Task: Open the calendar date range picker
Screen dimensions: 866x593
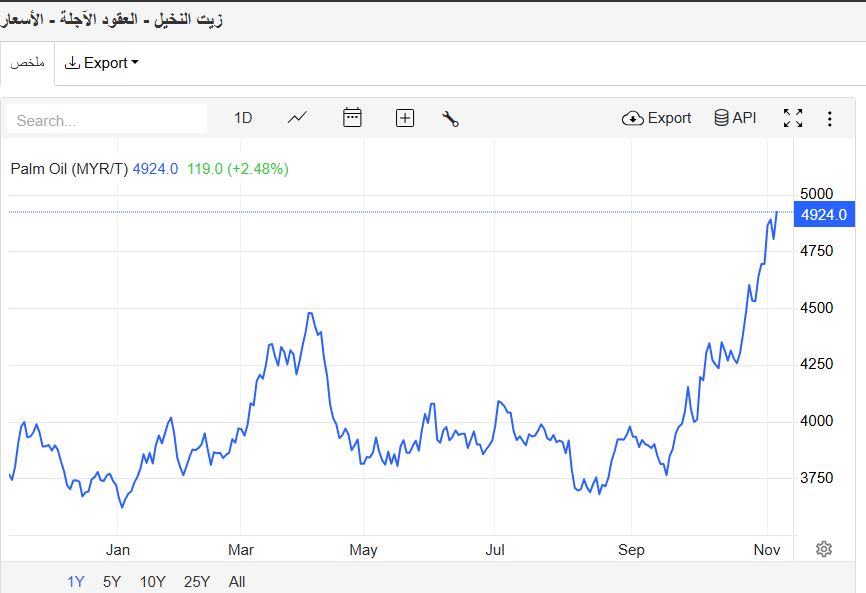Action: pos(352,118)
